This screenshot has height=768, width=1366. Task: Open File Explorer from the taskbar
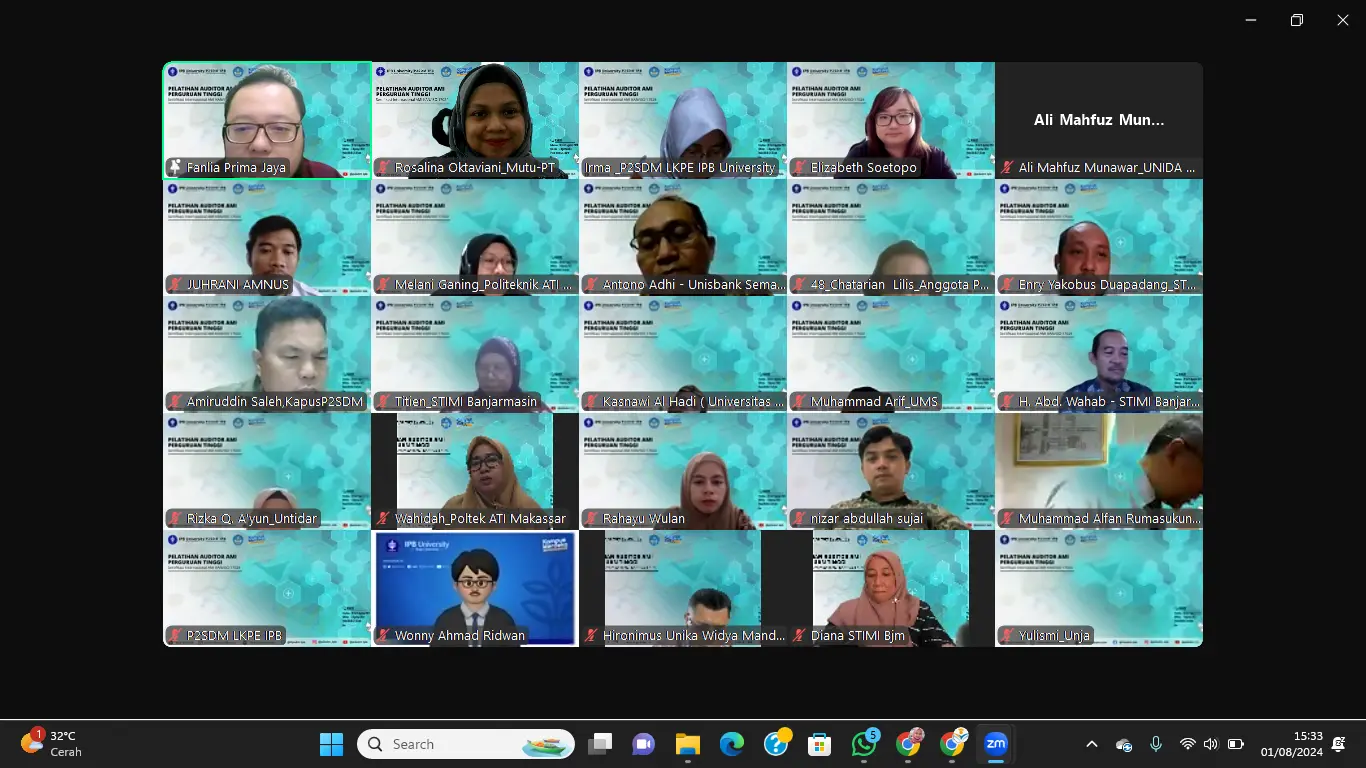click(x=687, y=744)
